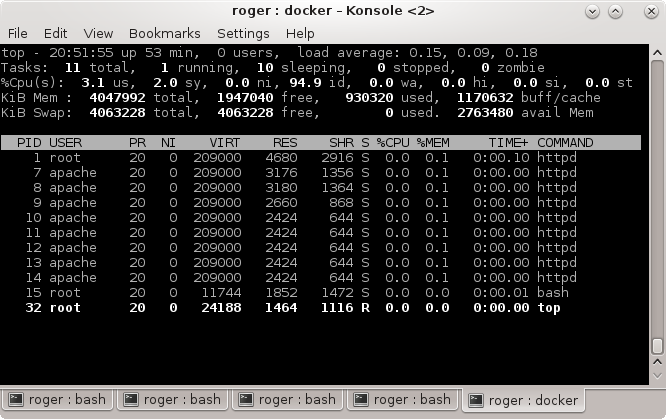
Task: Click the RES column header
Action: click(x=285, y=143)
